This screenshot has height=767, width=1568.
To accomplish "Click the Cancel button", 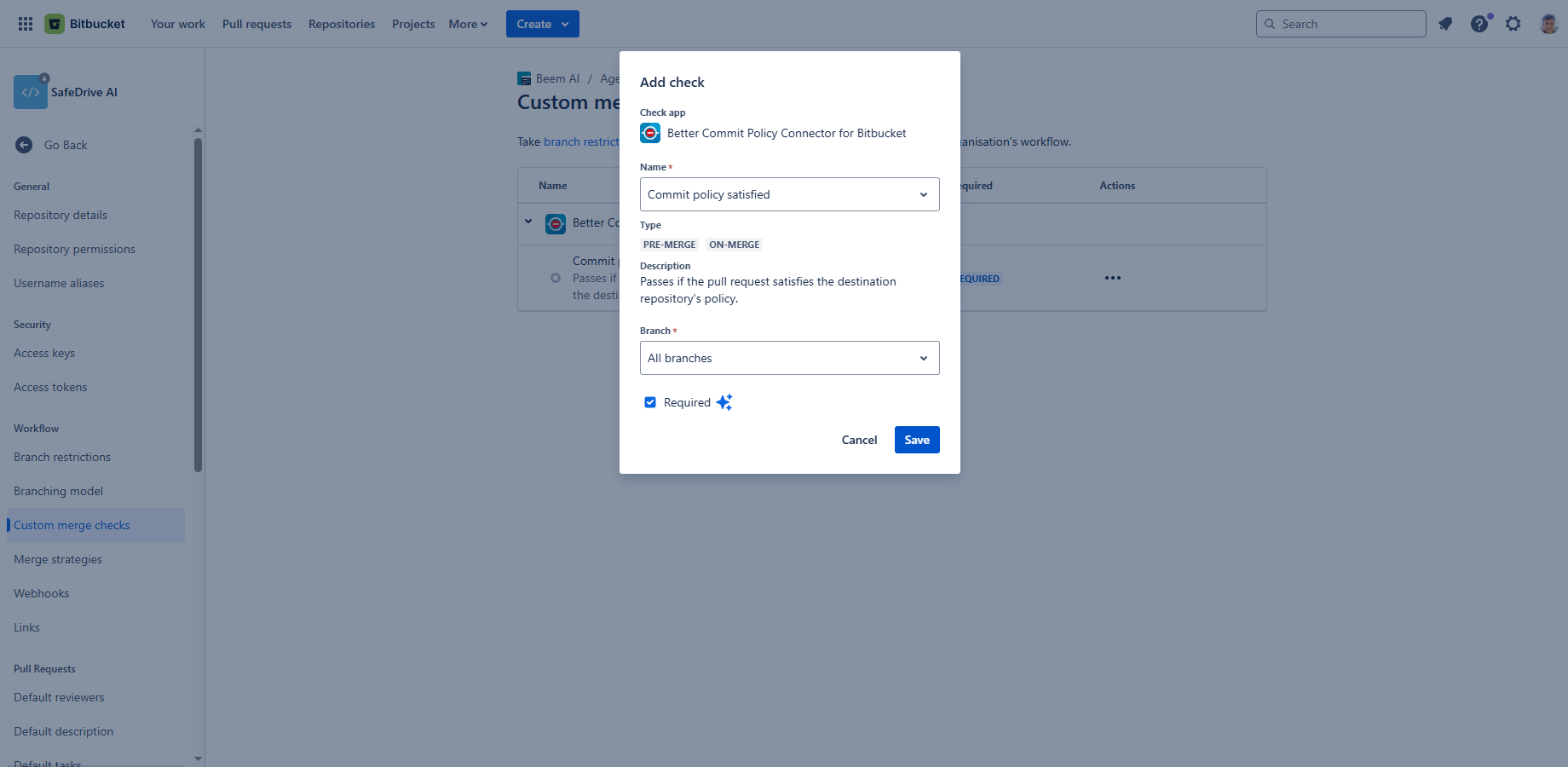I will 859,440.
